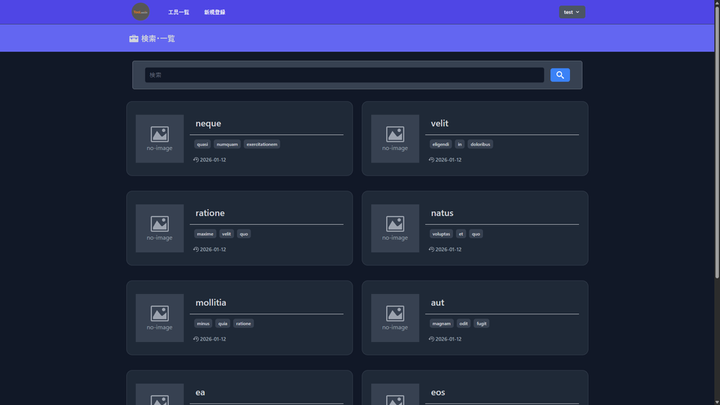Open the neque card's no-image thumbnail
Viewport: 720px width, 405px height.
(x=159, y=139)
